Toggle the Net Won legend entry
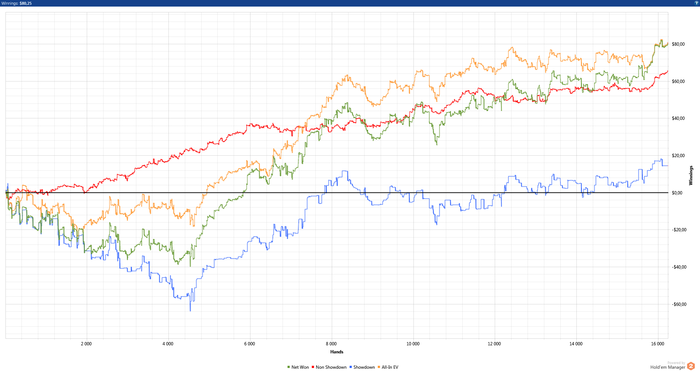 pos(298,367)
